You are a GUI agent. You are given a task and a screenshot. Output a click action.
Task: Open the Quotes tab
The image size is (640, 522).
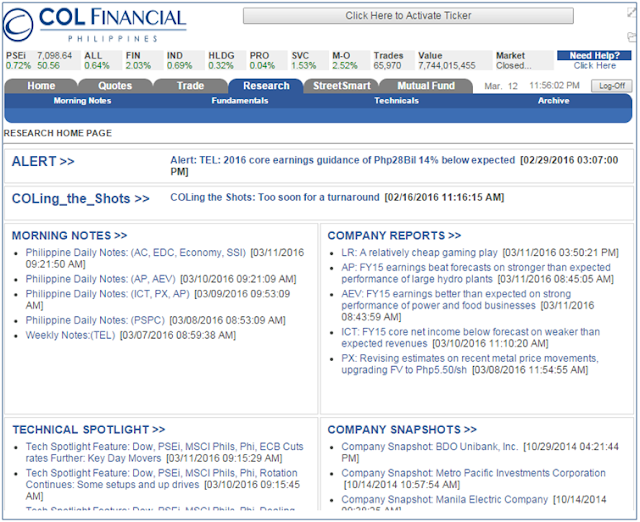coord(115,86)
